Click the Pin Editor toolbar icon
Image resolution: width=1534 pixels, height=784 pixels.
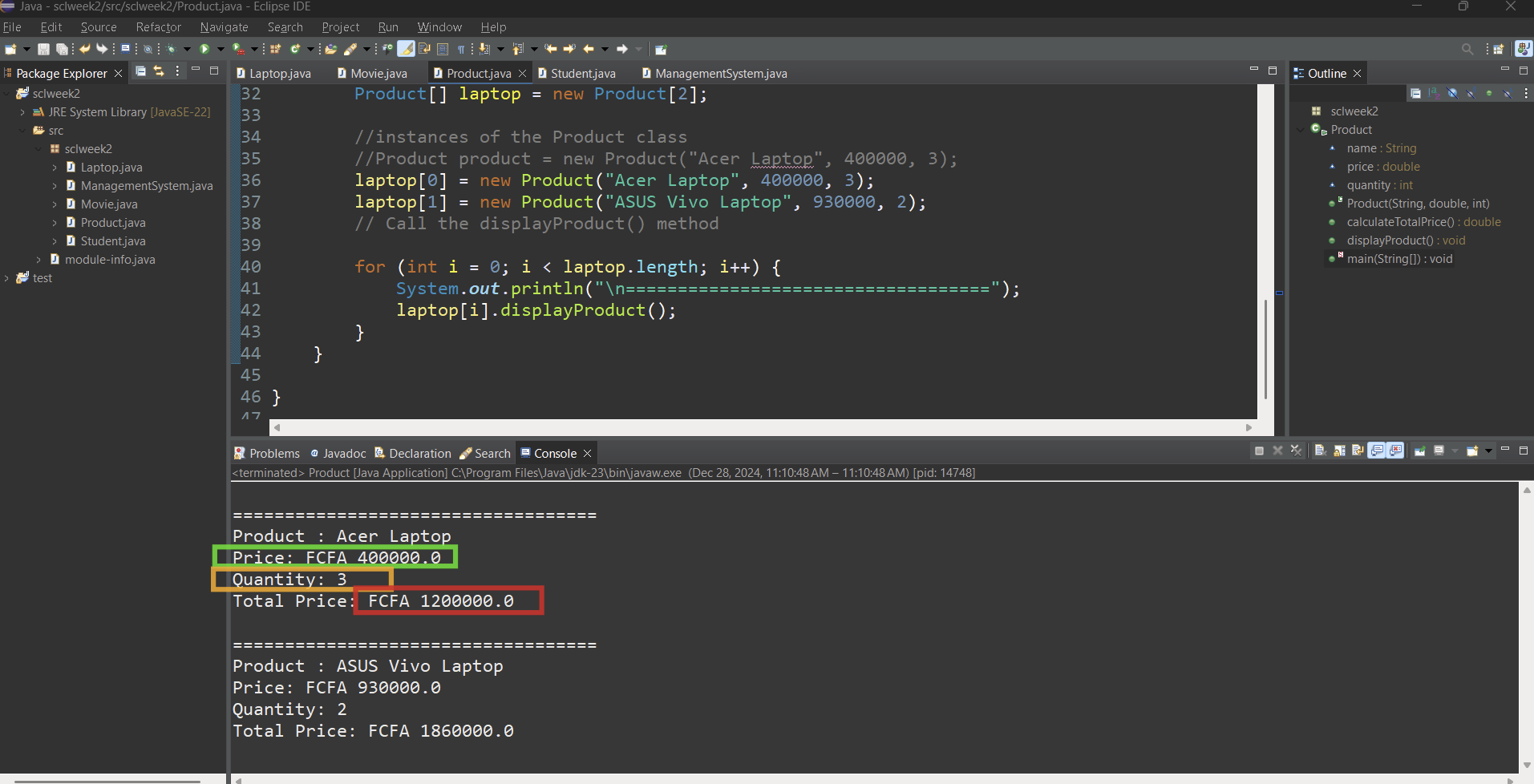661,49
